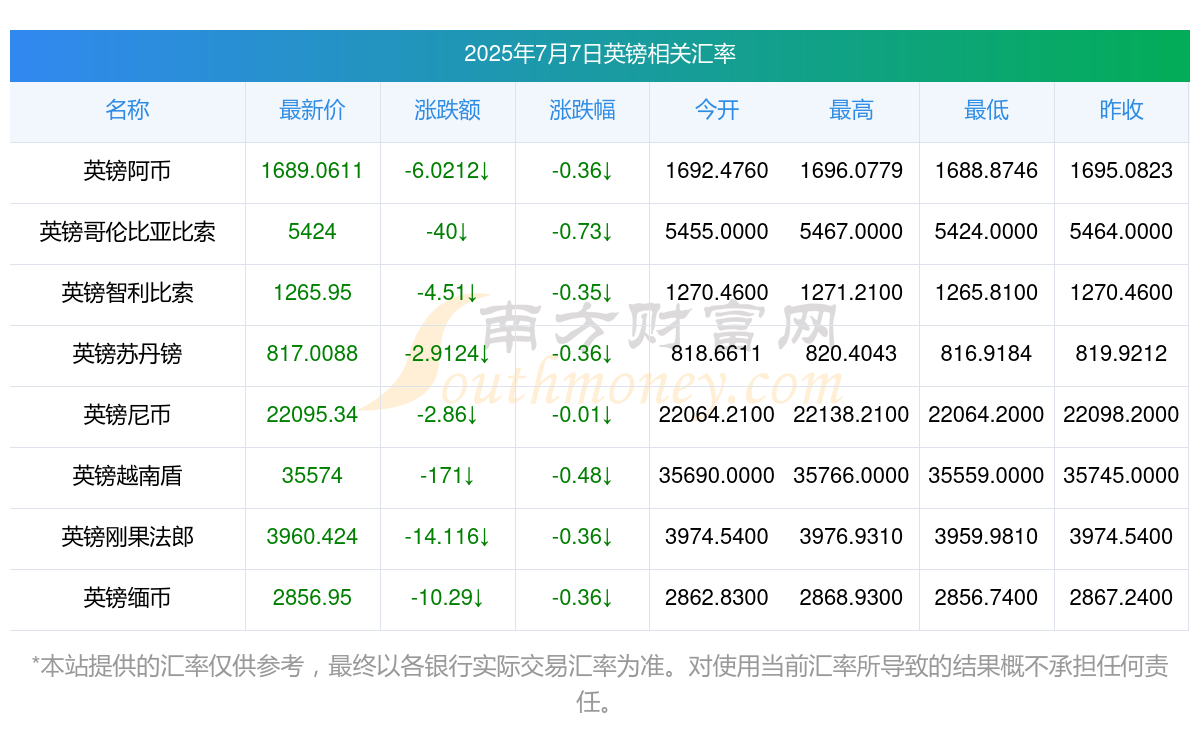Click low value 3959.9810
The height and width of the screenshot is (733, 1200).
point(986,537)
